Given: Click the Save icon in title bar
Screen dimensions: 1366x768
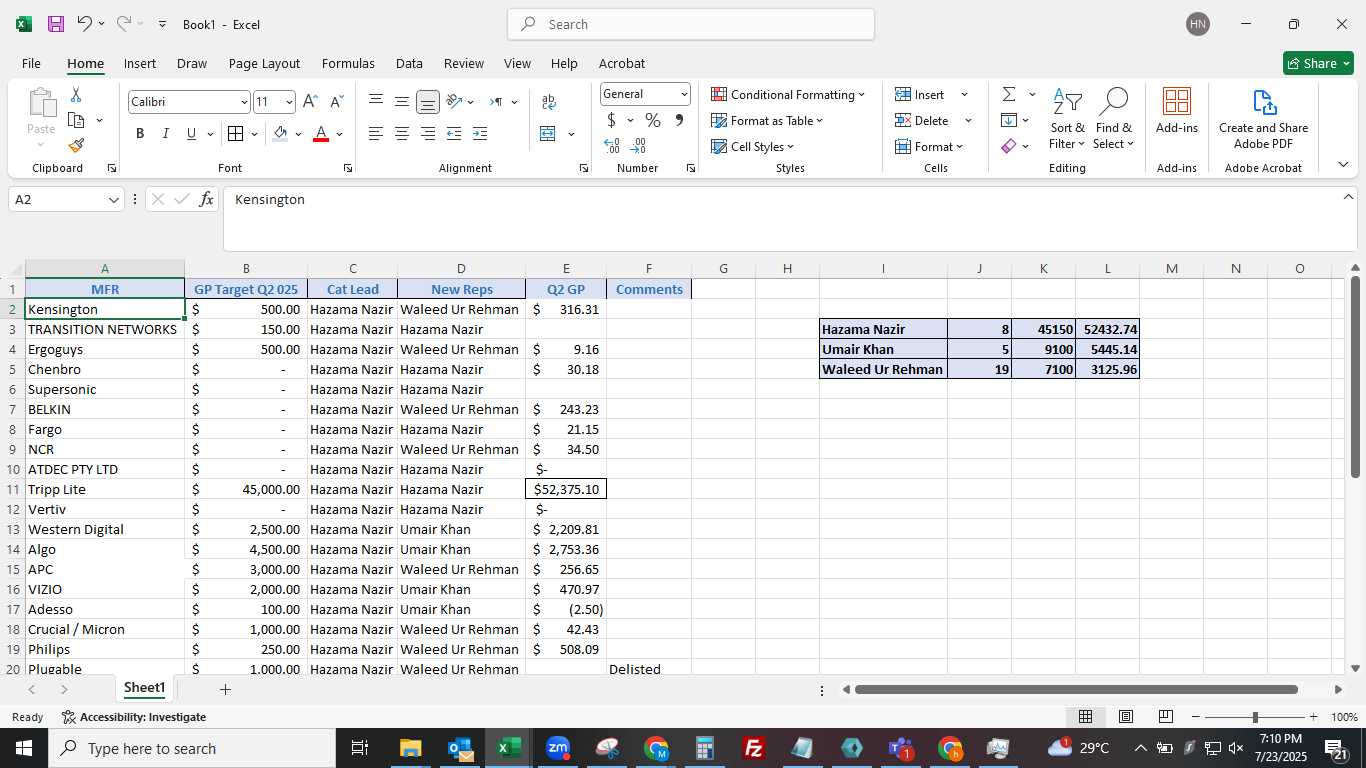Looking at the screenshot, I should pyautogui.click(x=56, y=24).
